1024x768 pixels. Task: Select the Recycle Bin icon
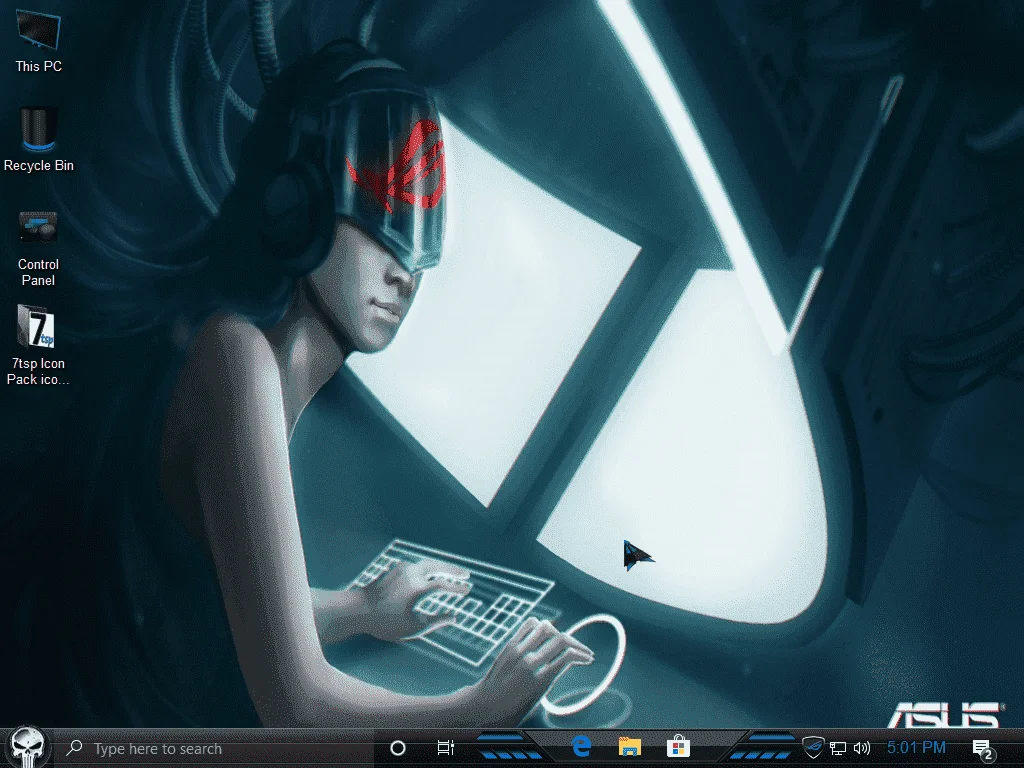38,140
